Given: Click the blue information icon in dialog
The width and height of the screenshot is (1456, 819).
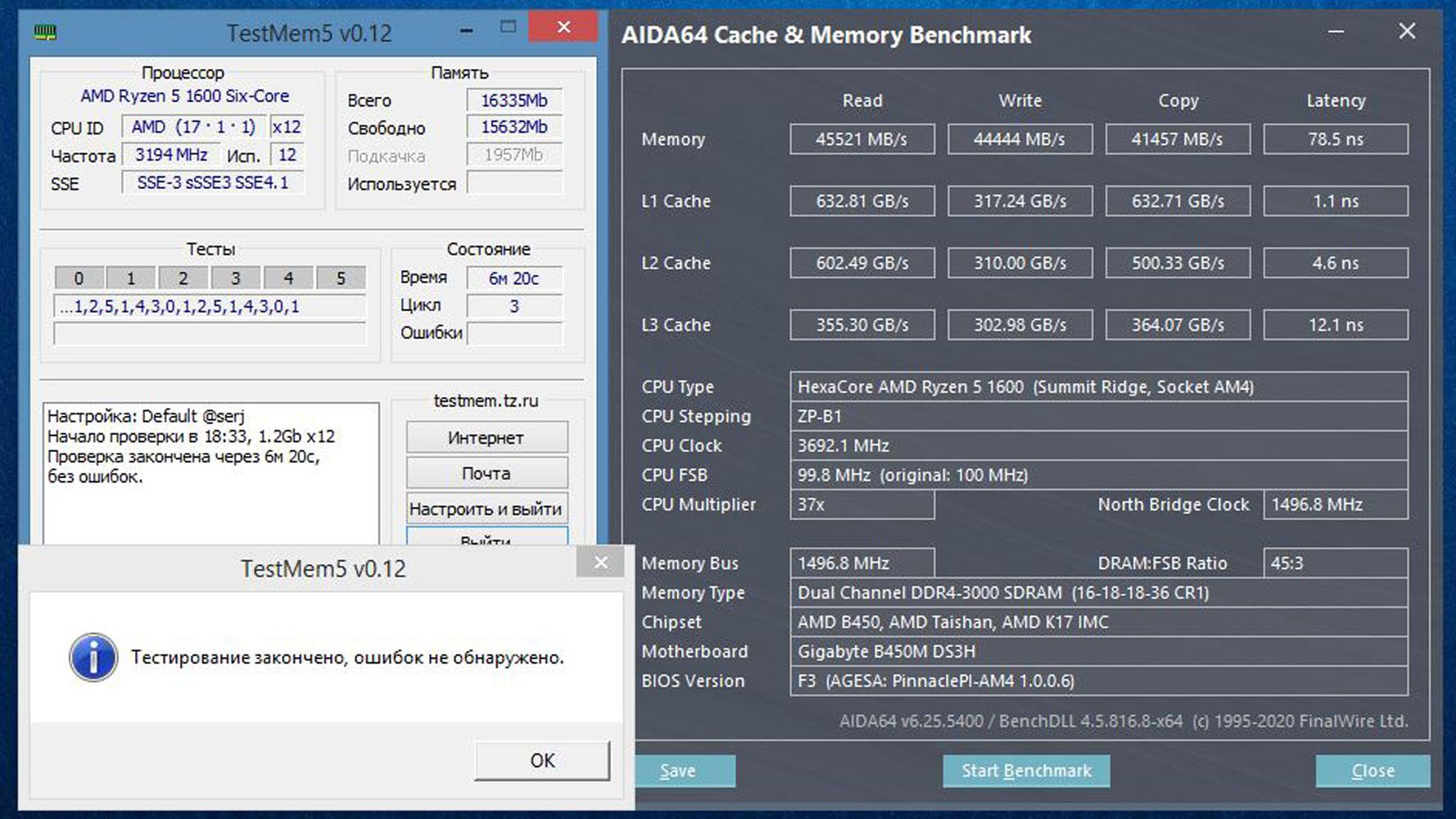Looking at the screenshot, I should 93,658.
